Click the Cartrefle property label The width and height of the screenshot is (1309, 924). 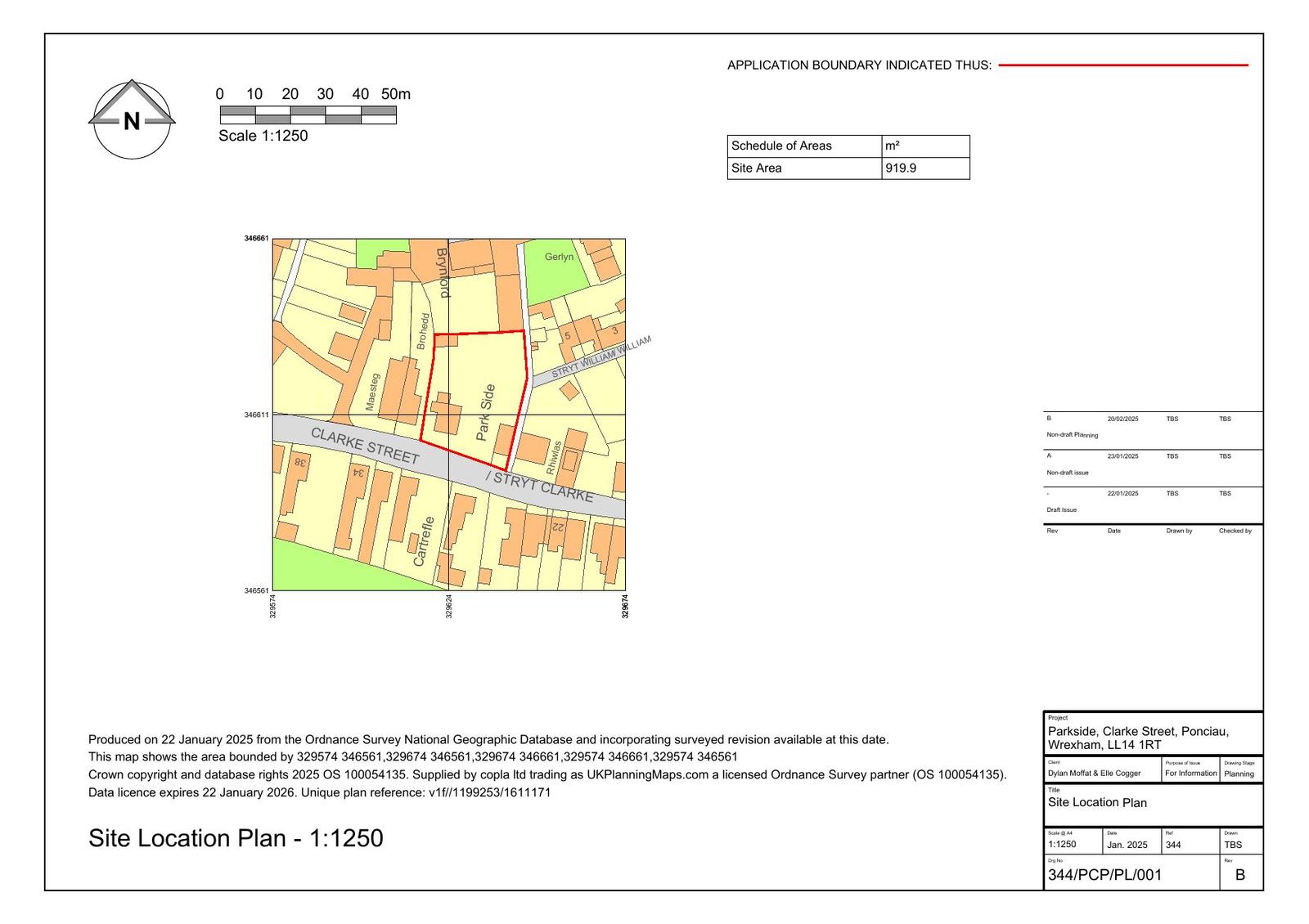420,541
